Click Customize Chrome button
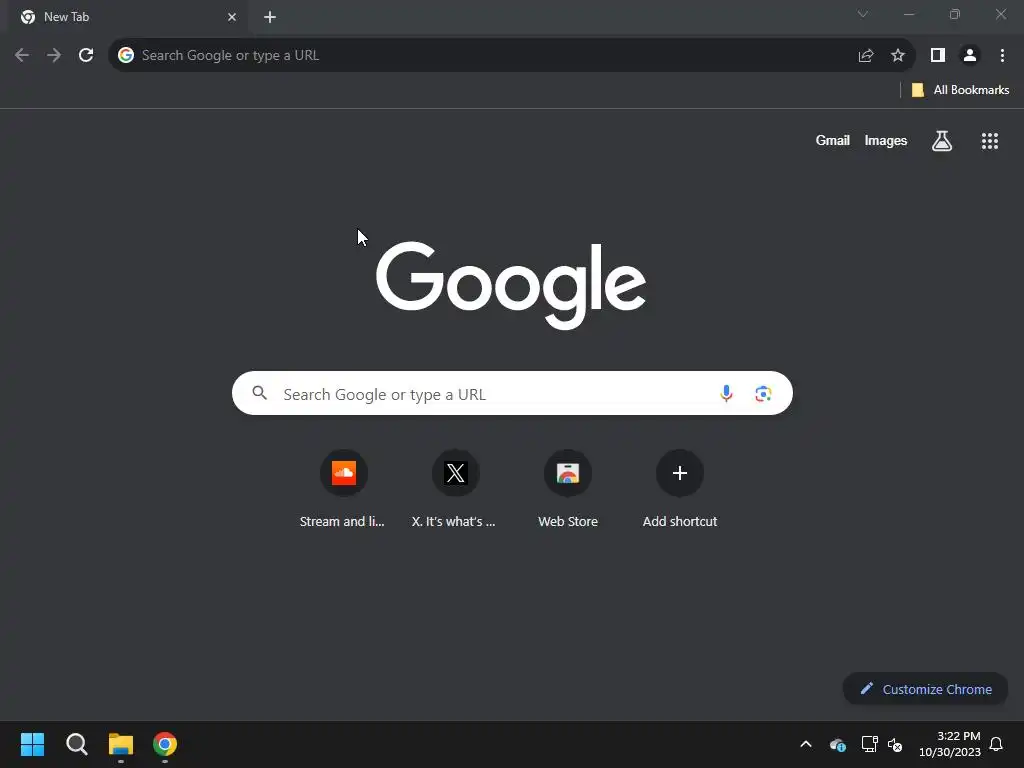This screenshot has height=768, width=1024. [x=925, y=689]
